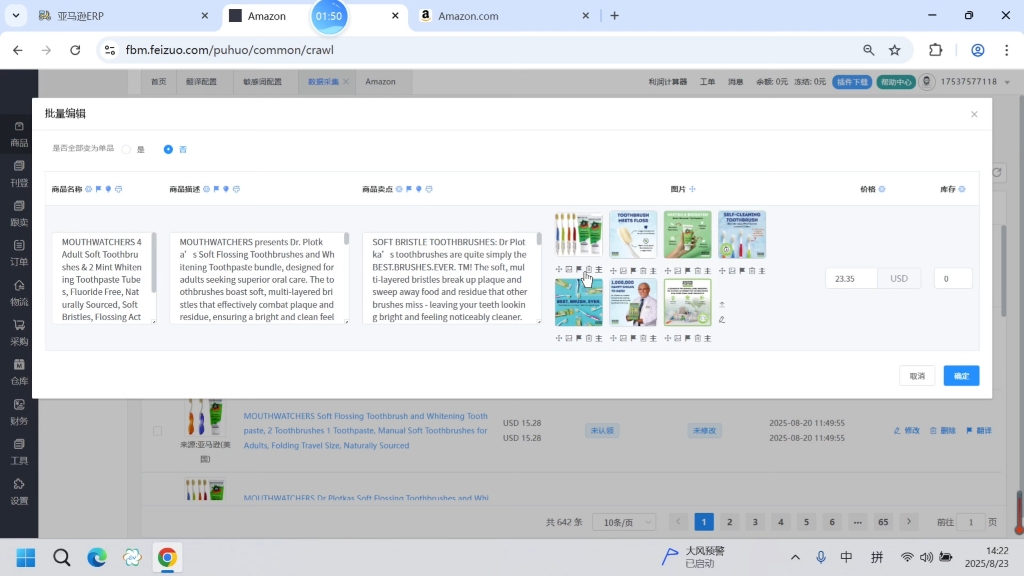The width and height of the screenshot is (1024, 576).
Task: Switch to the 首页 tab
Action: (x=159, y=82)
